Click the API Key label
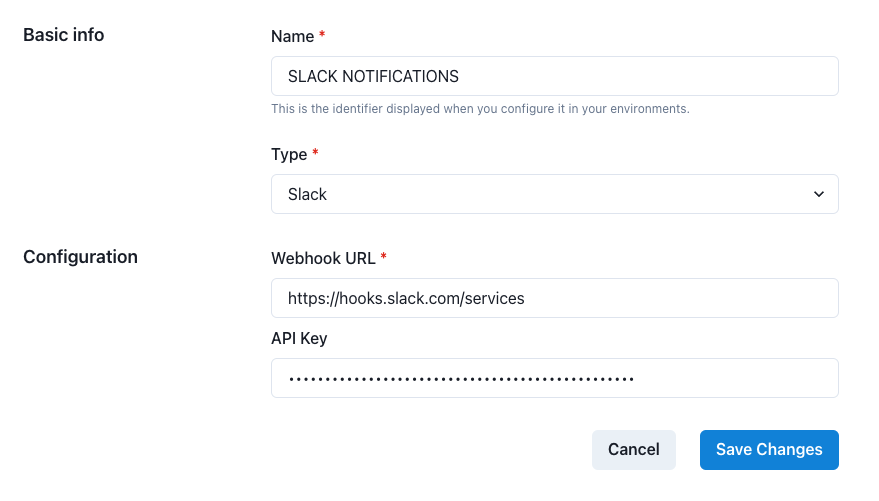The height and width of the screenshot is (501, 879). (x=299, y=338)
